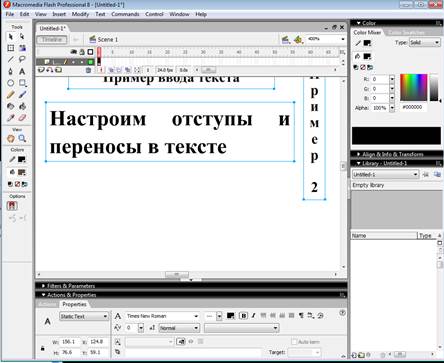Expand the Filters & Parameters panel
The width and height of the screenshot is (444, 363).
(43, 286)
